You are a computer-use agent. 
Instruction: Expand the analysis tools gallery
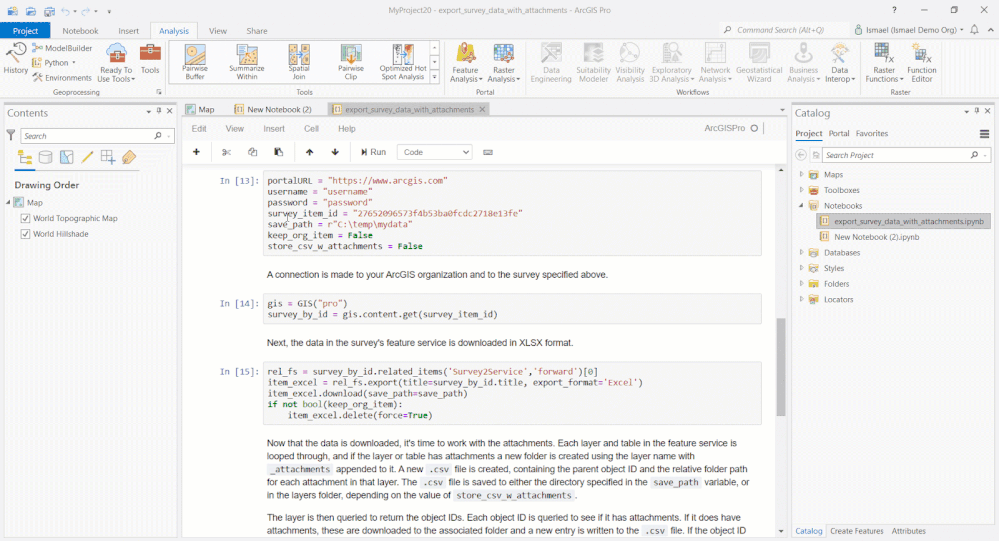(x=435, y=78)
